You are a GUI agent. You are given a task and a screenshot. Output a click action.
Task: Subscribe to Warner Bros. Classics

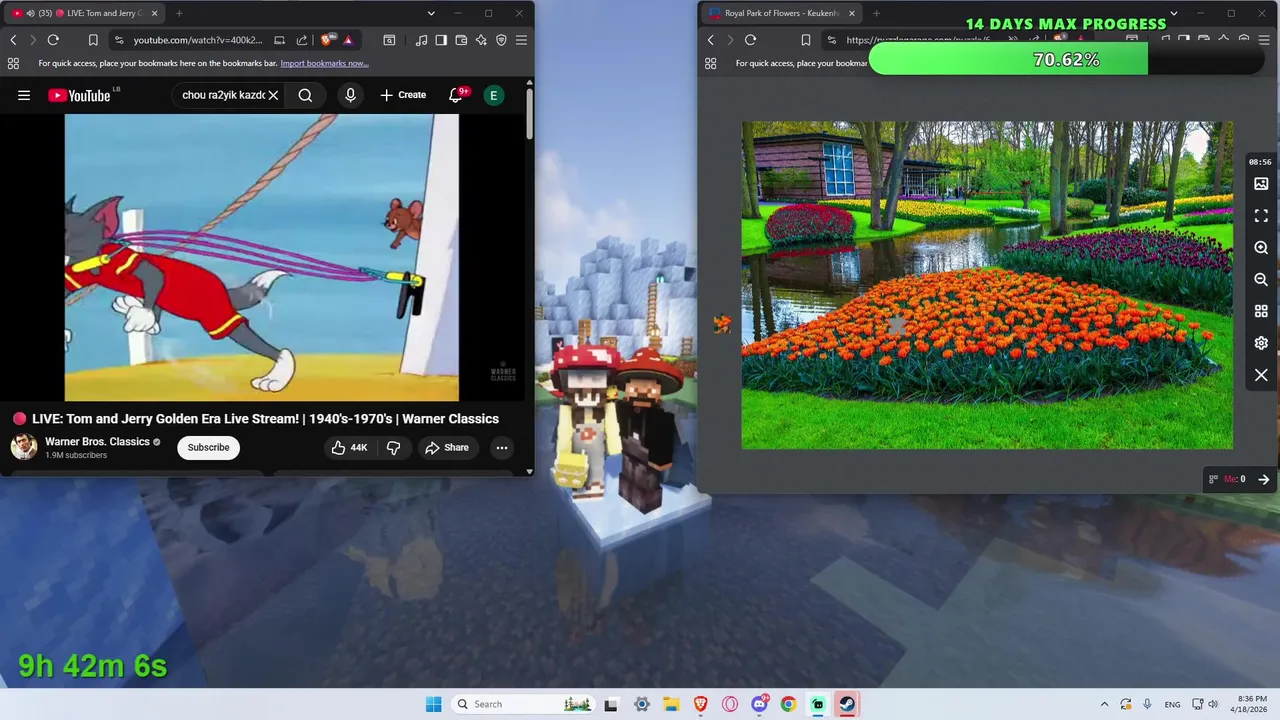(x=208, y=447)
